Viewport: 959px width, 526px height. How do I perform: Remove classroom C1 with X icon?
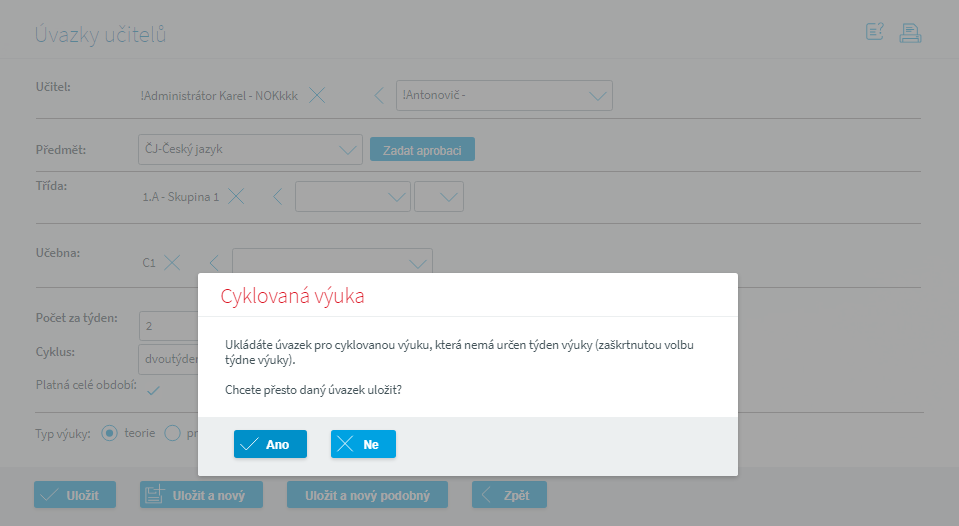172,263
